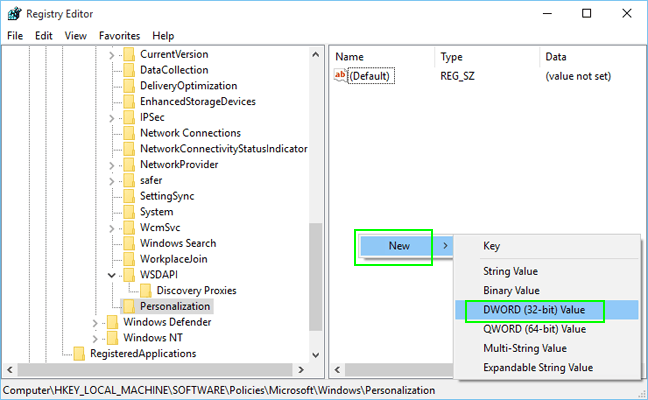Click the RegisteredApplications folder icon
Screen dimensions: 648x400
(79, 353)
